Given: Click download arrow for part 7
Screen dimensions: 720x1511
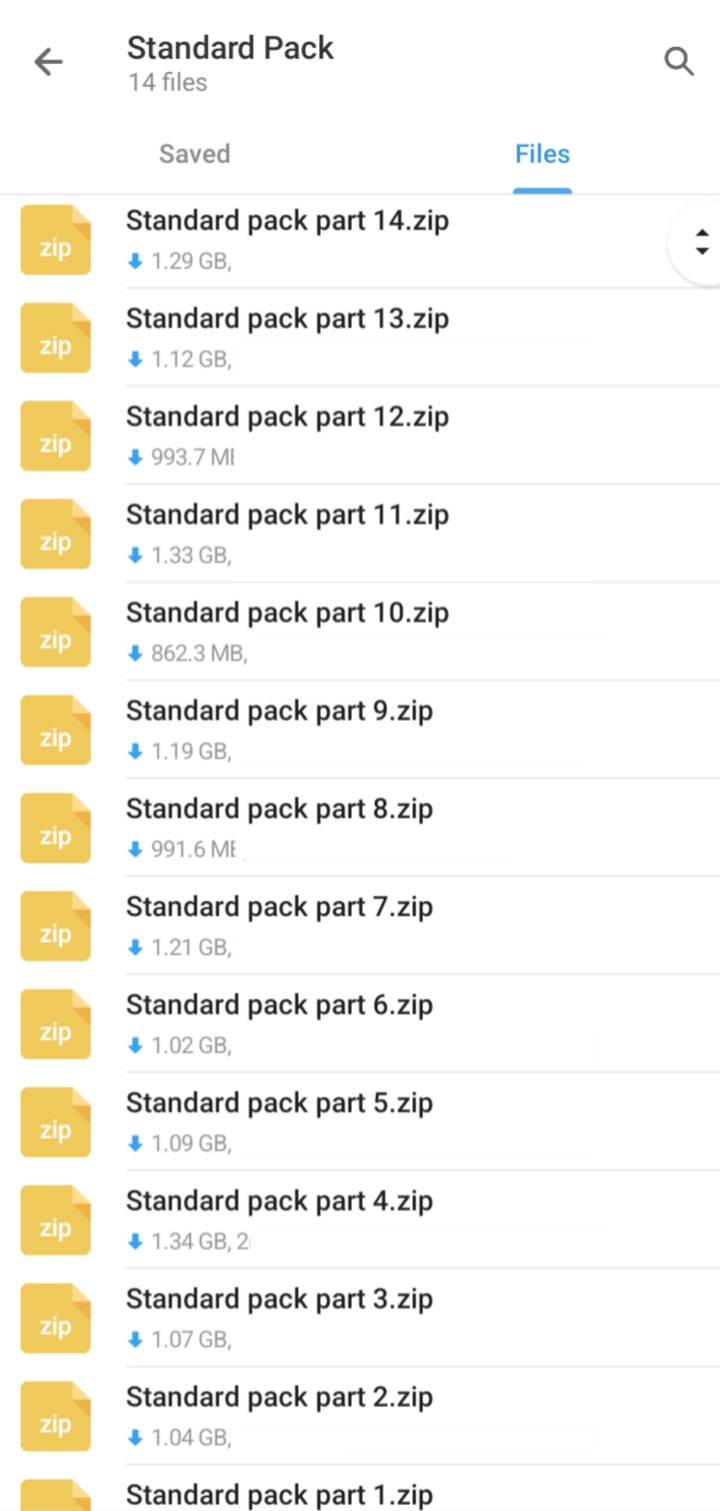Looking at the screenshot, I should (x=136, y=948).
